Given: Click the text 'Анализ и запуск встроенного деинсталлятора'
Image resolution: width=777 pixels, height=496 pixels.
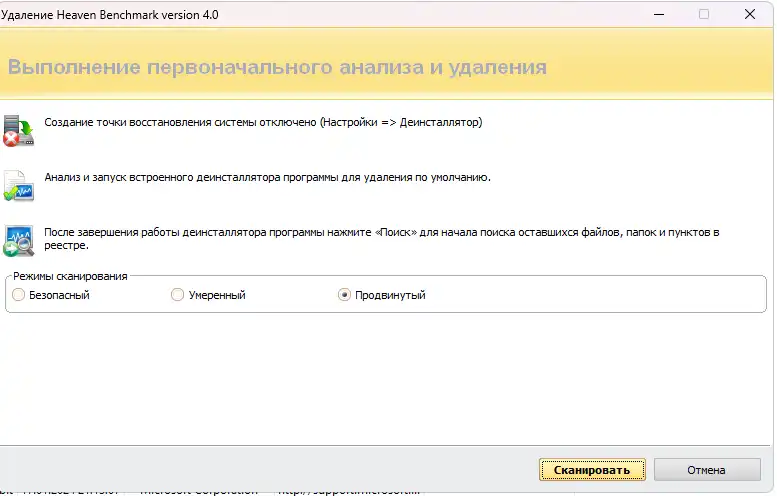Looking at the screenshot, I should coord(163,177).
